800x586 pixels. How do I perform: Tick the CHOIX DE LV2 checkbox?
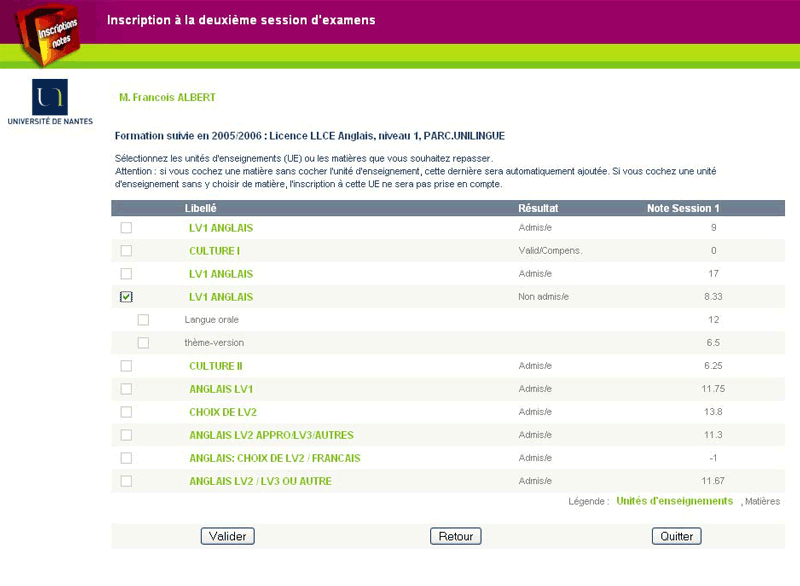[126, 412]
